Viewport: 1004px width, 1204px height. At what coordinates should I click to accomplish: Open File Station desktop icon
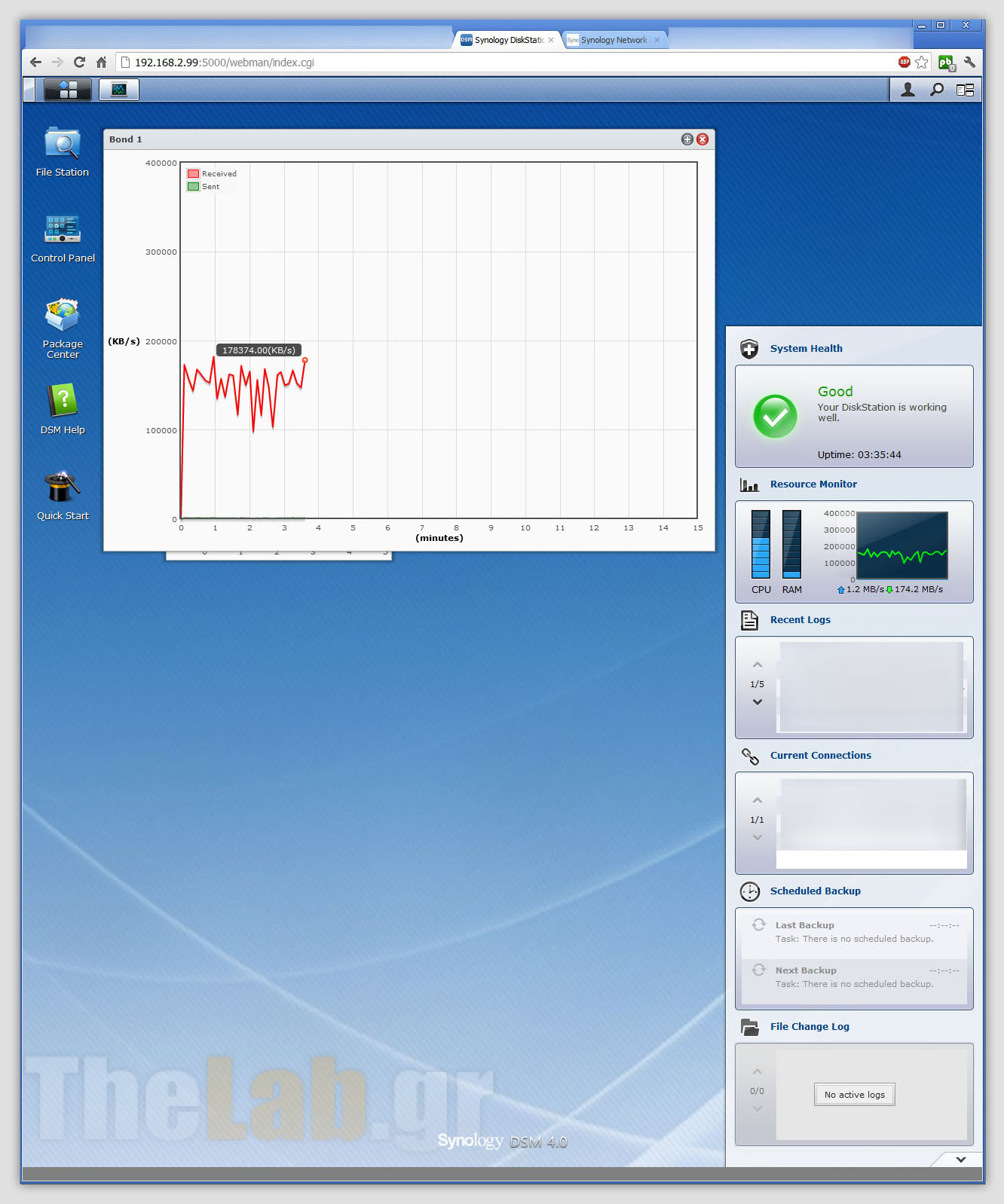[x=63, y=144]
